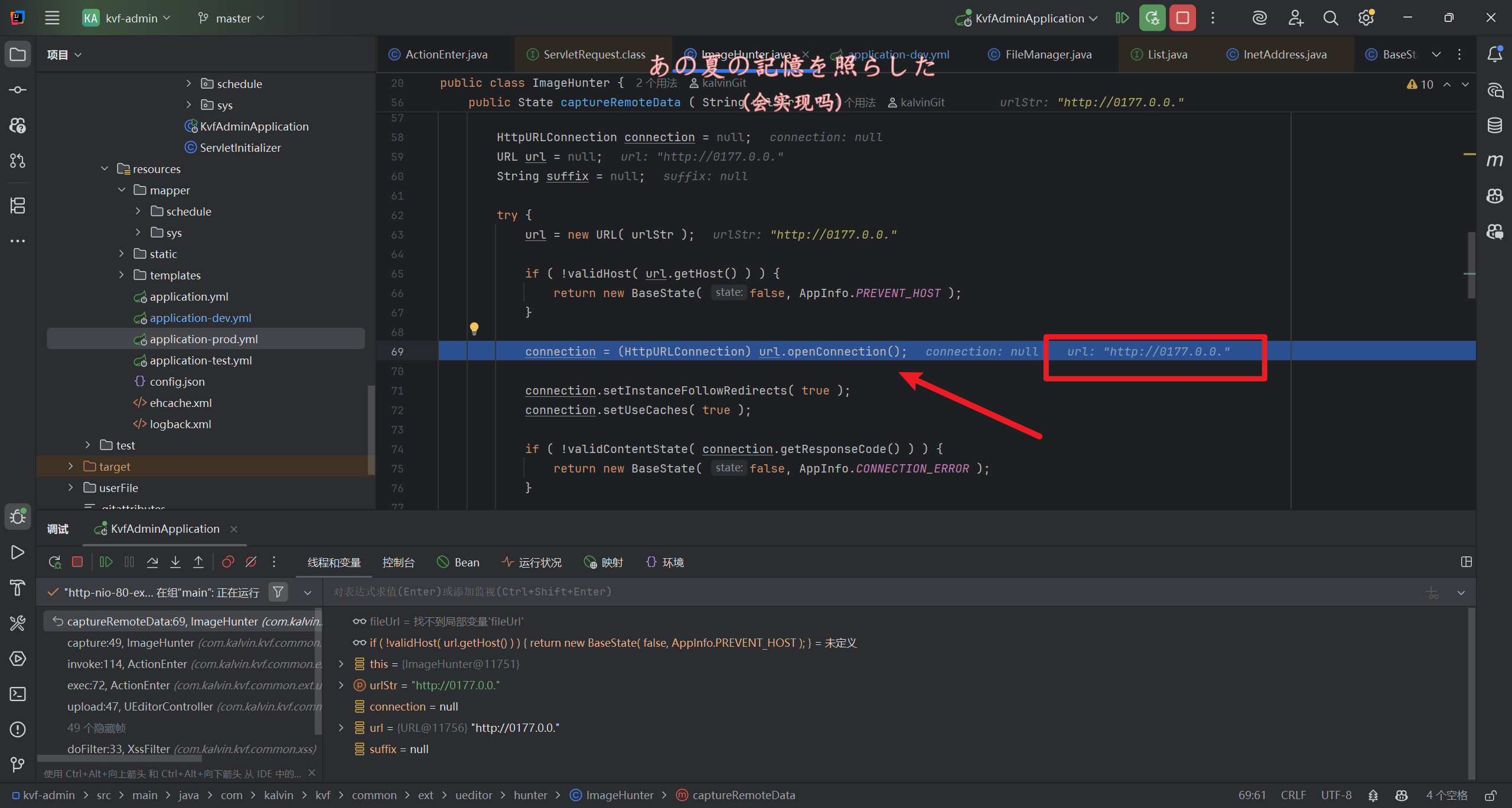Image resolution: width=1512 pixels, height=808 pixels.
Task: Open the 控制台 console tab
Action: (x=399, y=562)
